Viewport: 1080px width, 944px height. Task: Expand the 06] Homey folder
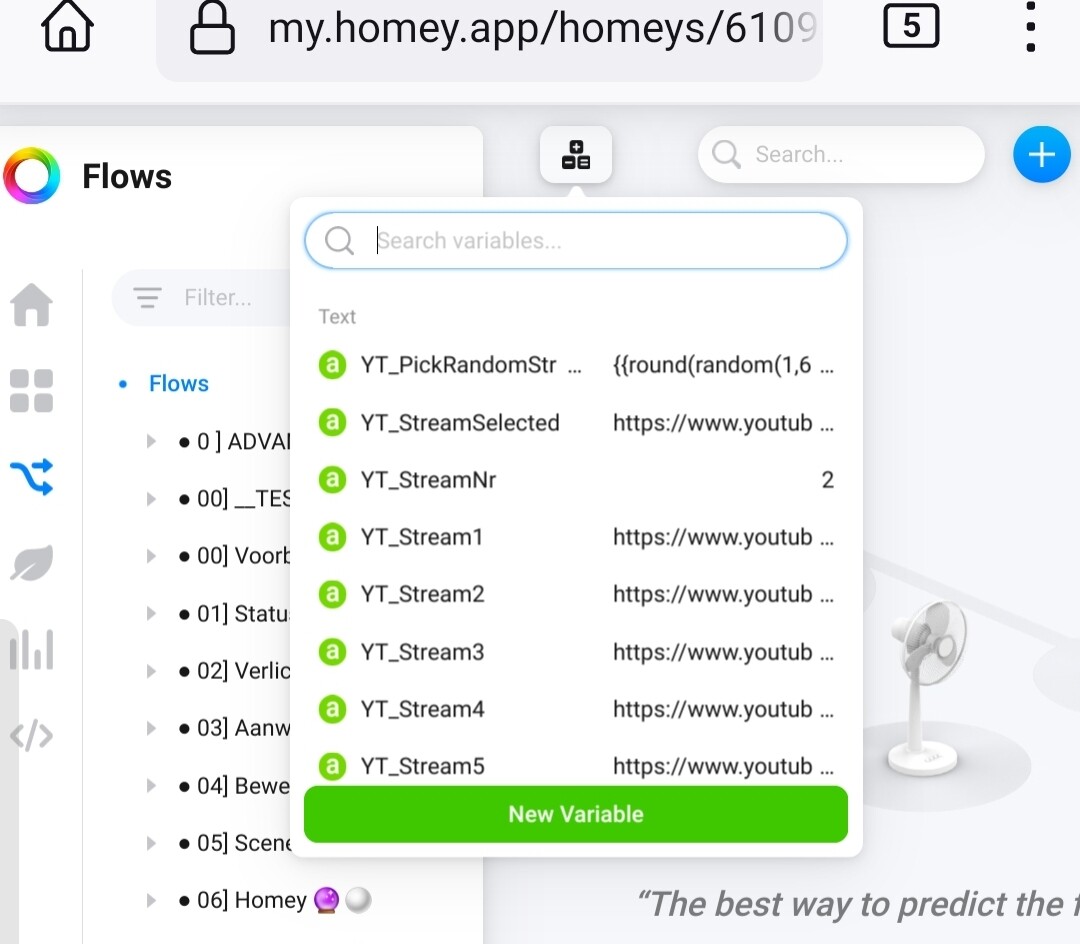click(x=152, y=900)
